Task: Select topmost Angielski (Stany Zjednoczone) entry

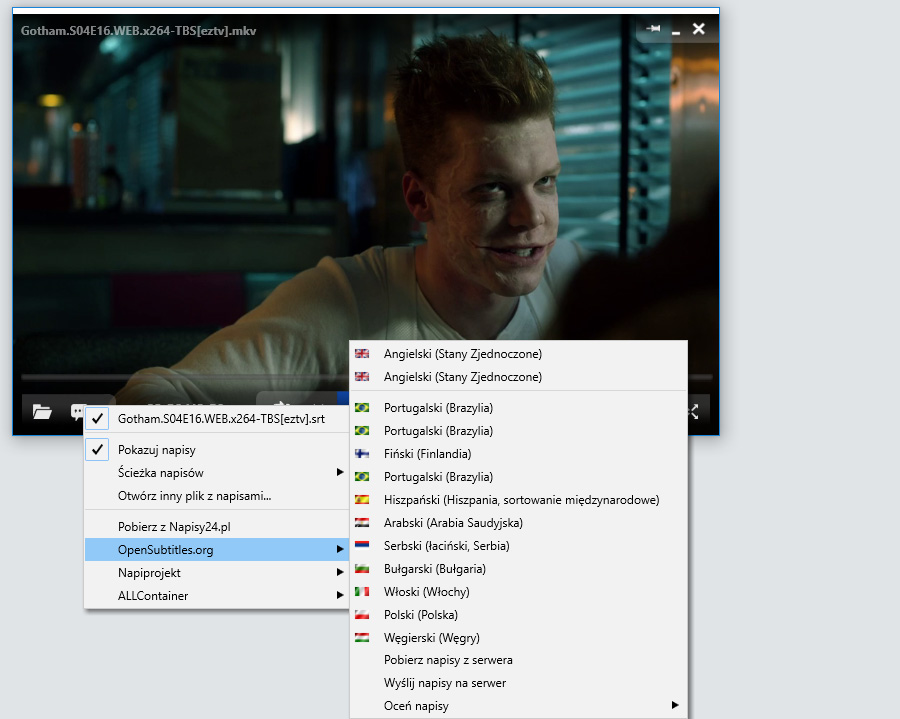Action: tap(518, 354)
